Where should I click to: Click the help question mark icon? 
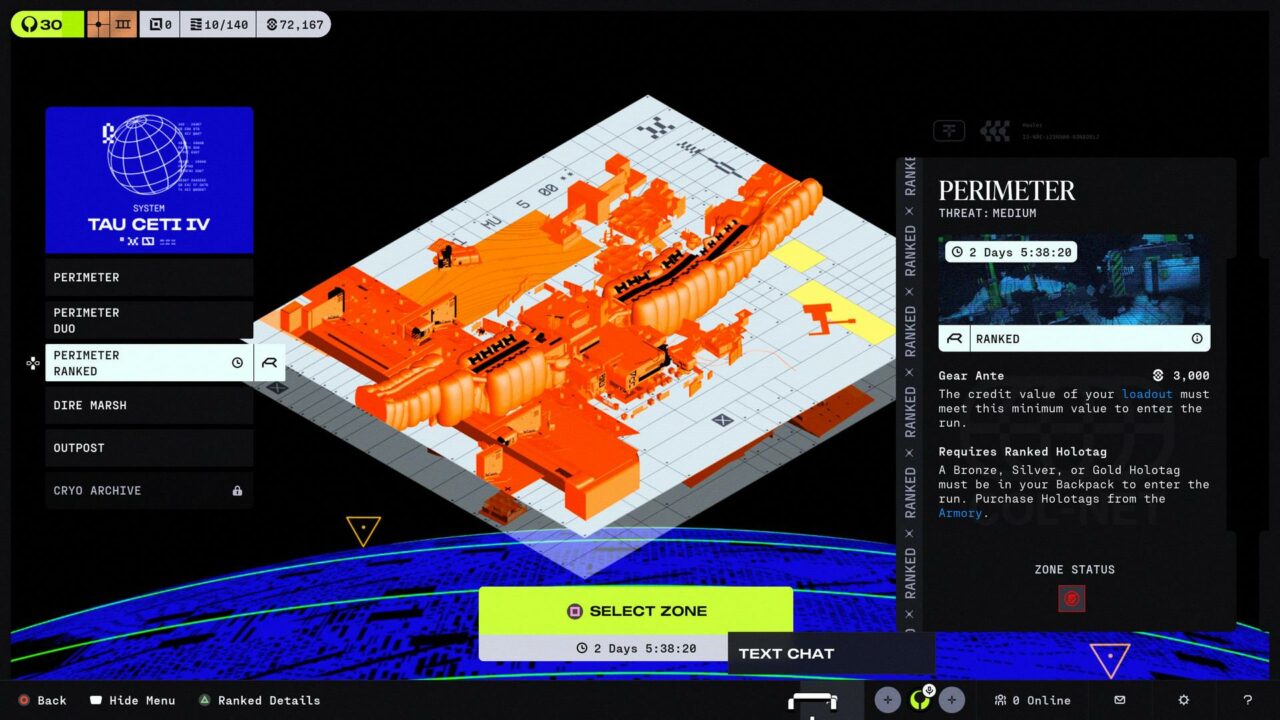[x=1247, y=700]
